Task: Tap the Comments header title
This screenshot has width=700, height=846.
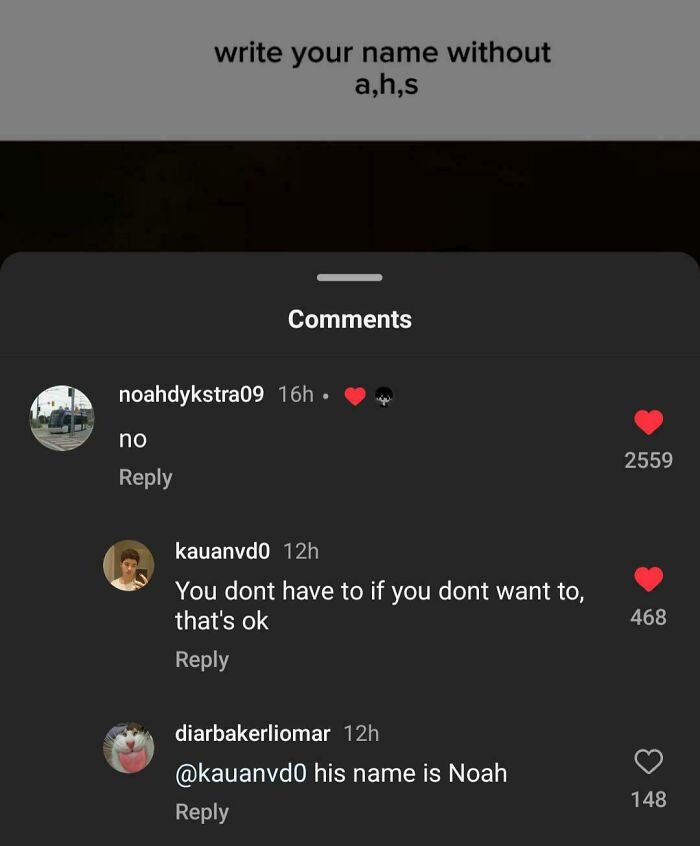Action: pyautogui.click(x=350, y=319)
